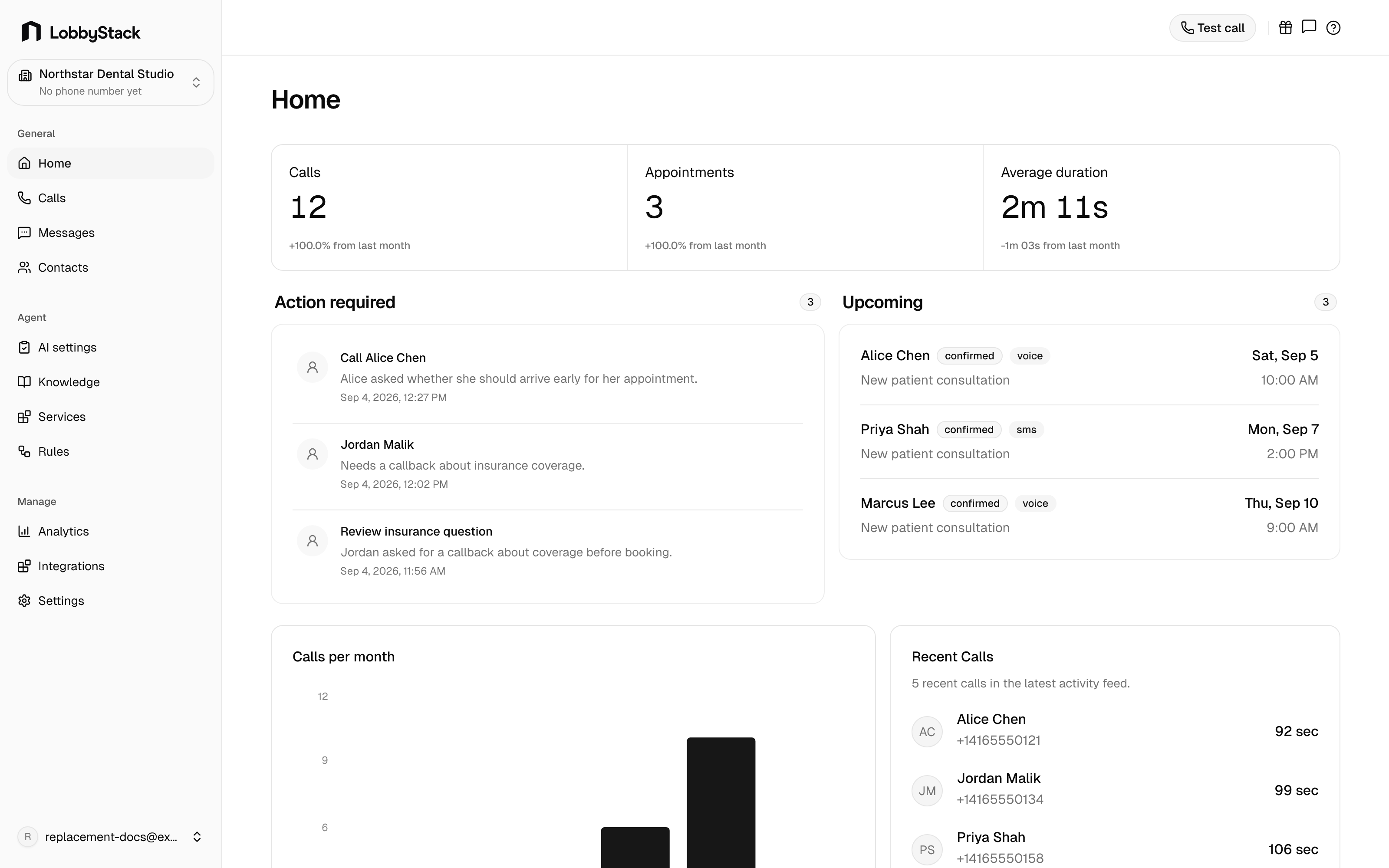This screenshot has height=868, width=1389.
Task: Navigate to Contacts
Action: click(110, 267)
